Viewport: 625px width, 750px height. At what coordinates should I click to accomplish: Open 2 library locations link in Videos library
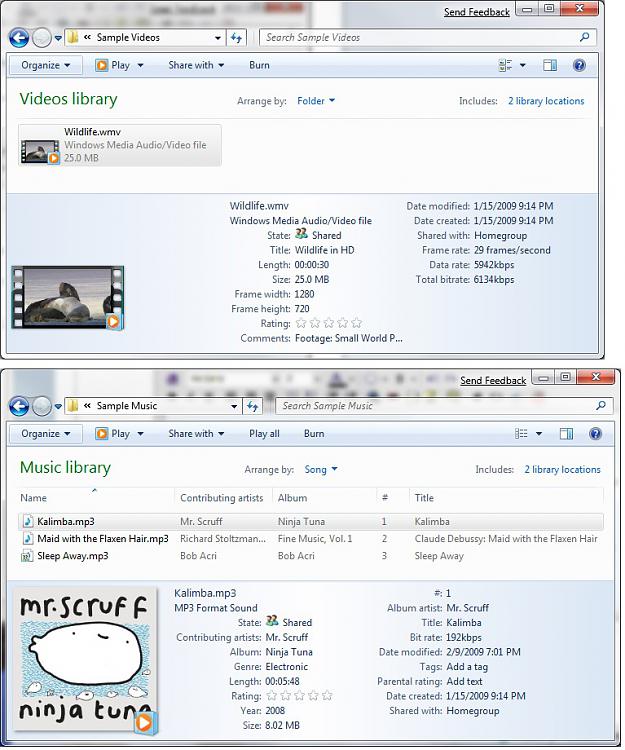click(x=546, y=101)
